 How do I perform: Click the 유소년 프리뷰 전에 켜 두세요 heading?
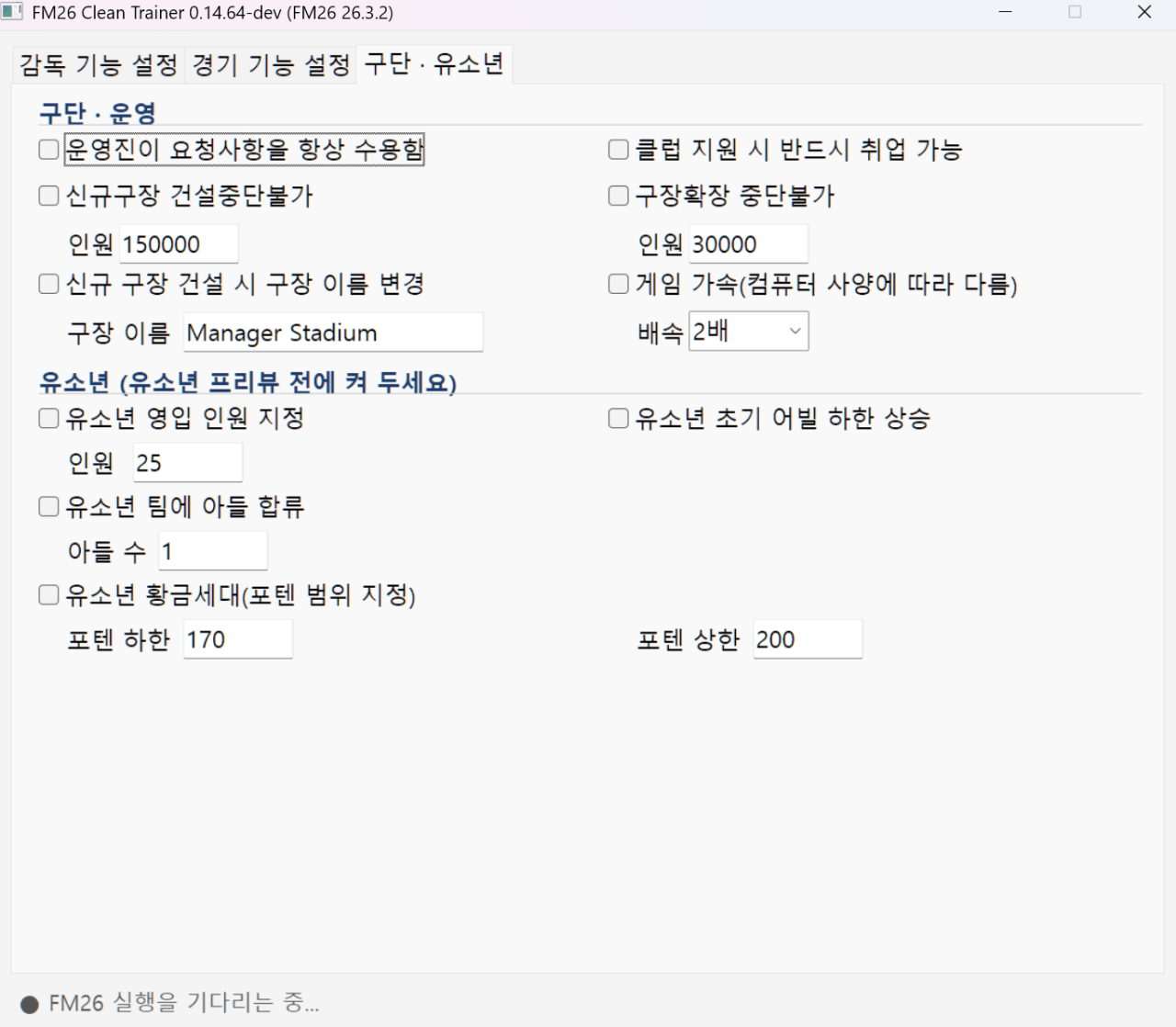click(x=248, y=382)
